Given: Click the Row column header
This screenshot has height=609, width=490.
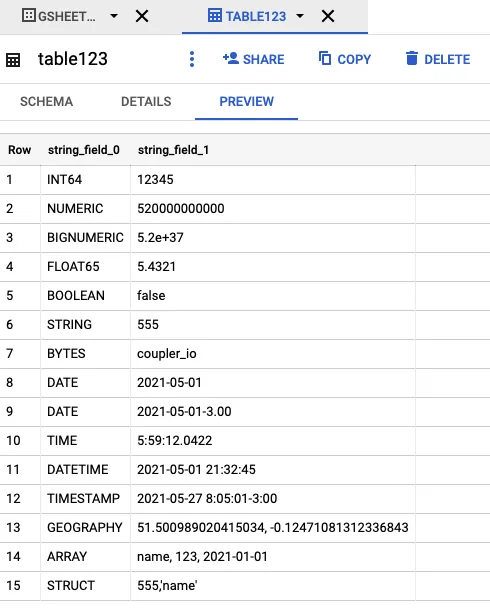Looking at the screenshot, I should pos(19,150).
